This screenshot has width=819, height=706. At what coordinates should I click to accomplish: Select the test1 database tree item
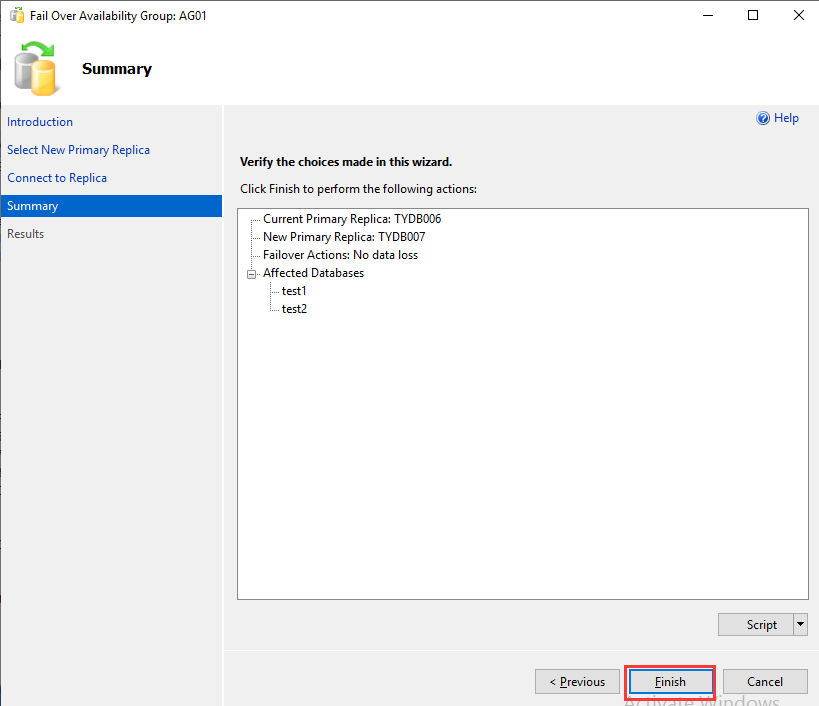pos(294,291)
